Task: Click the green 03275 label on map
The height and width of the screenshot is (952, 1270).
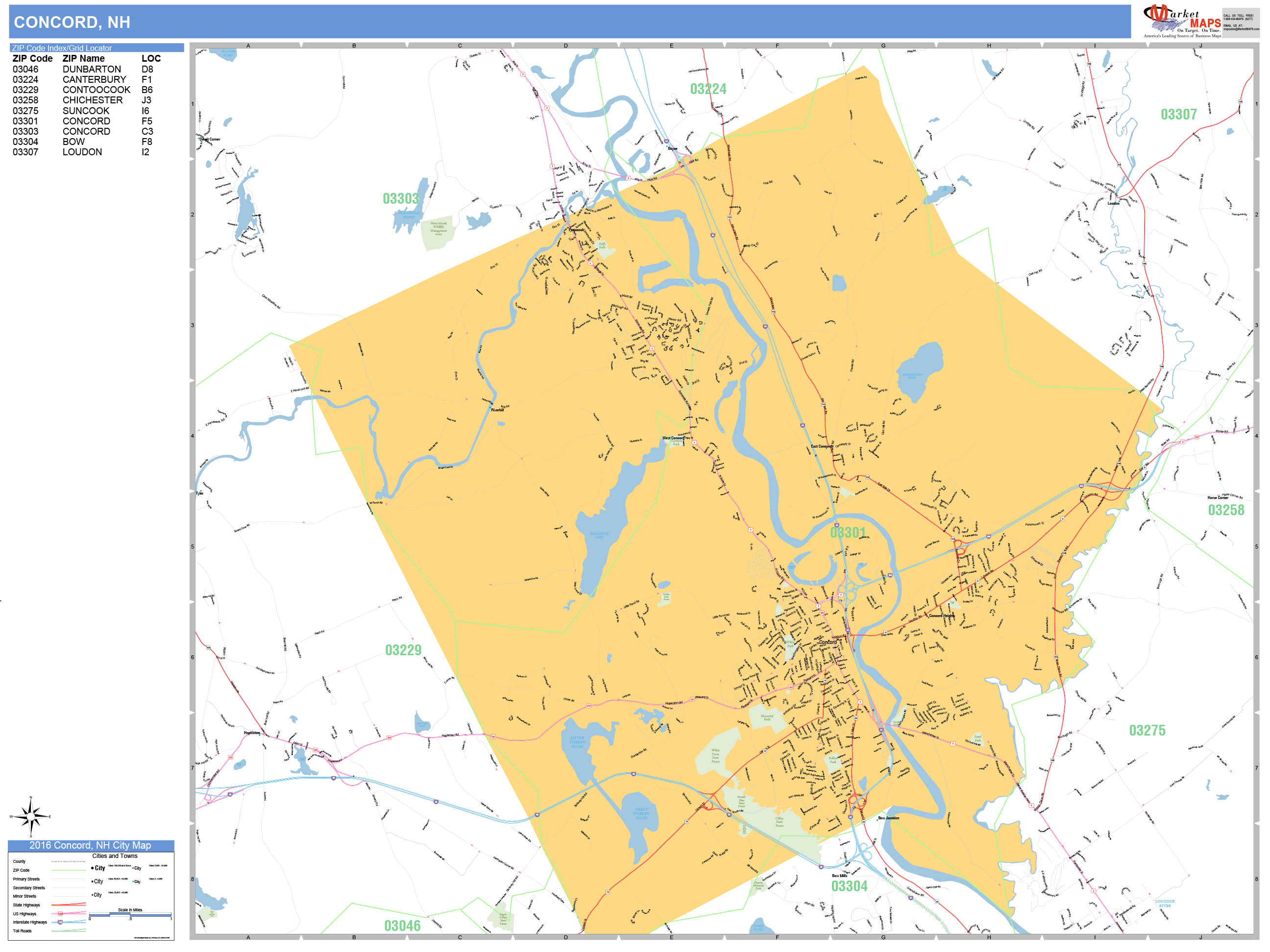Action: tap(1147, 731)
